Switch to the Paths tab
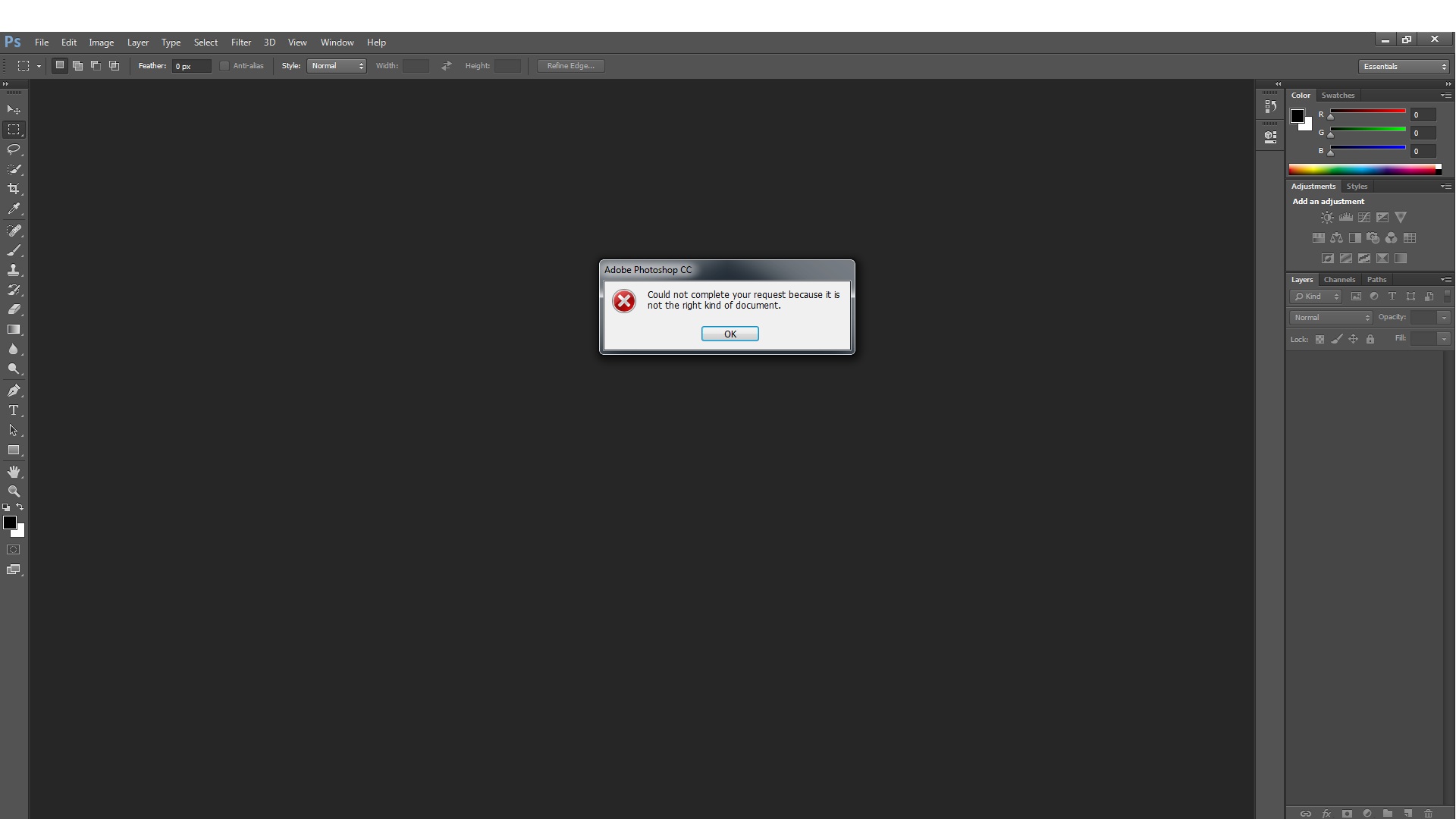Viewport: 1456px width, 819px height. point(1376,279)
